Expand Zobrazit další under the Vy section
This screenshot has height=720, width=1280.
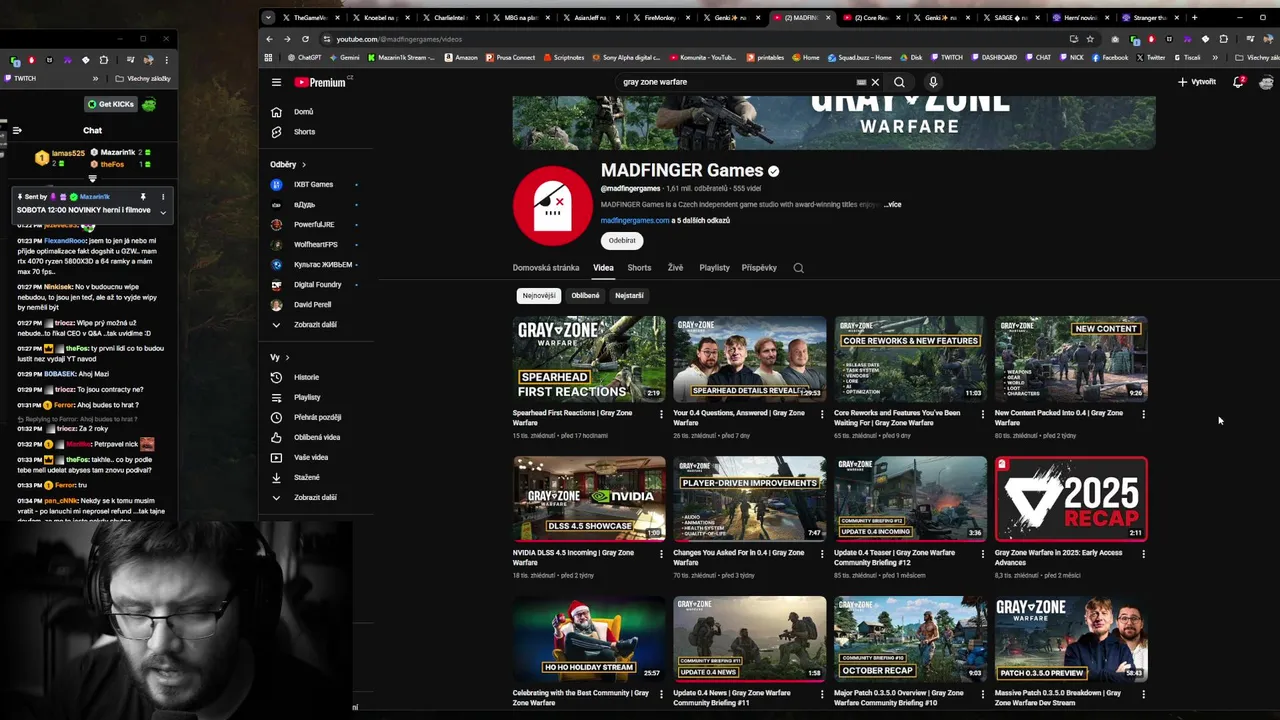314,497
